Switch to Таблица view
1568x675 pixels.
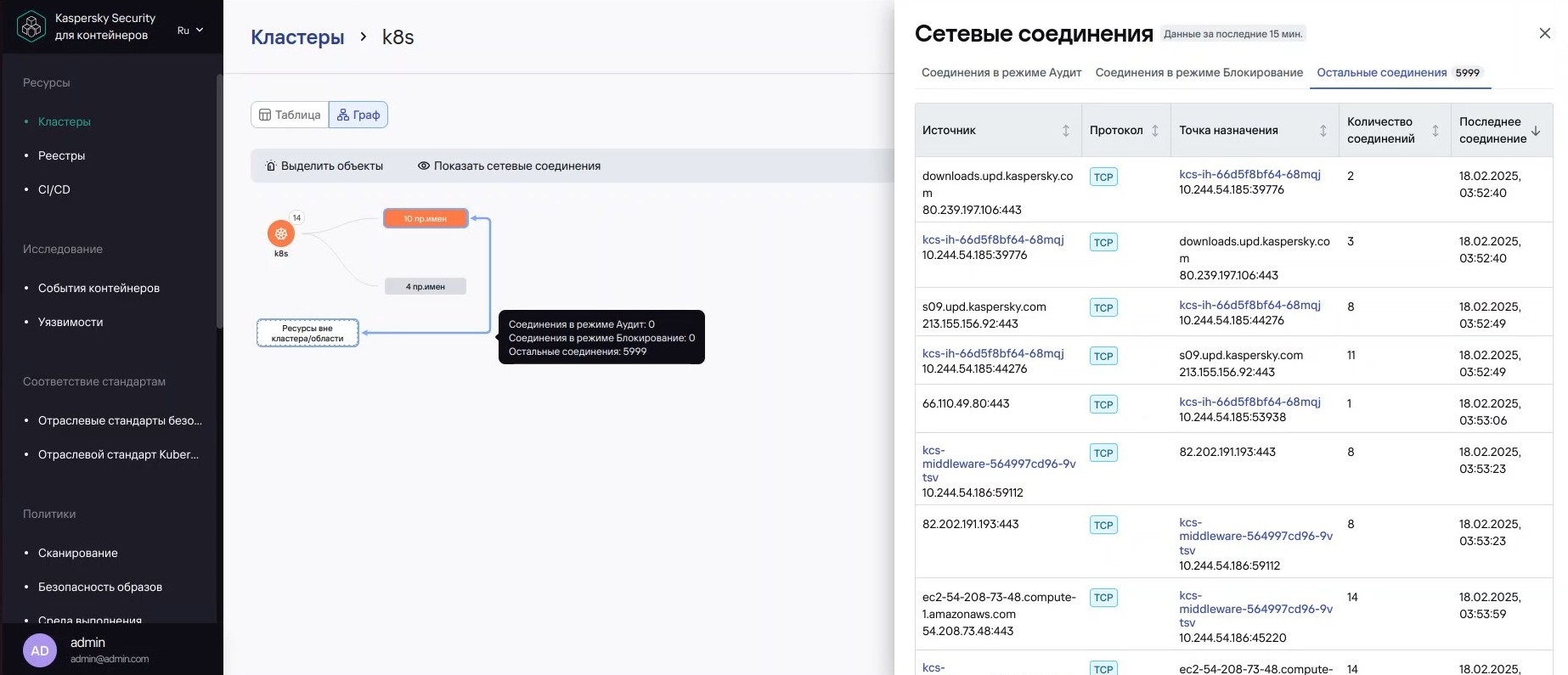[x=290, y=115]
